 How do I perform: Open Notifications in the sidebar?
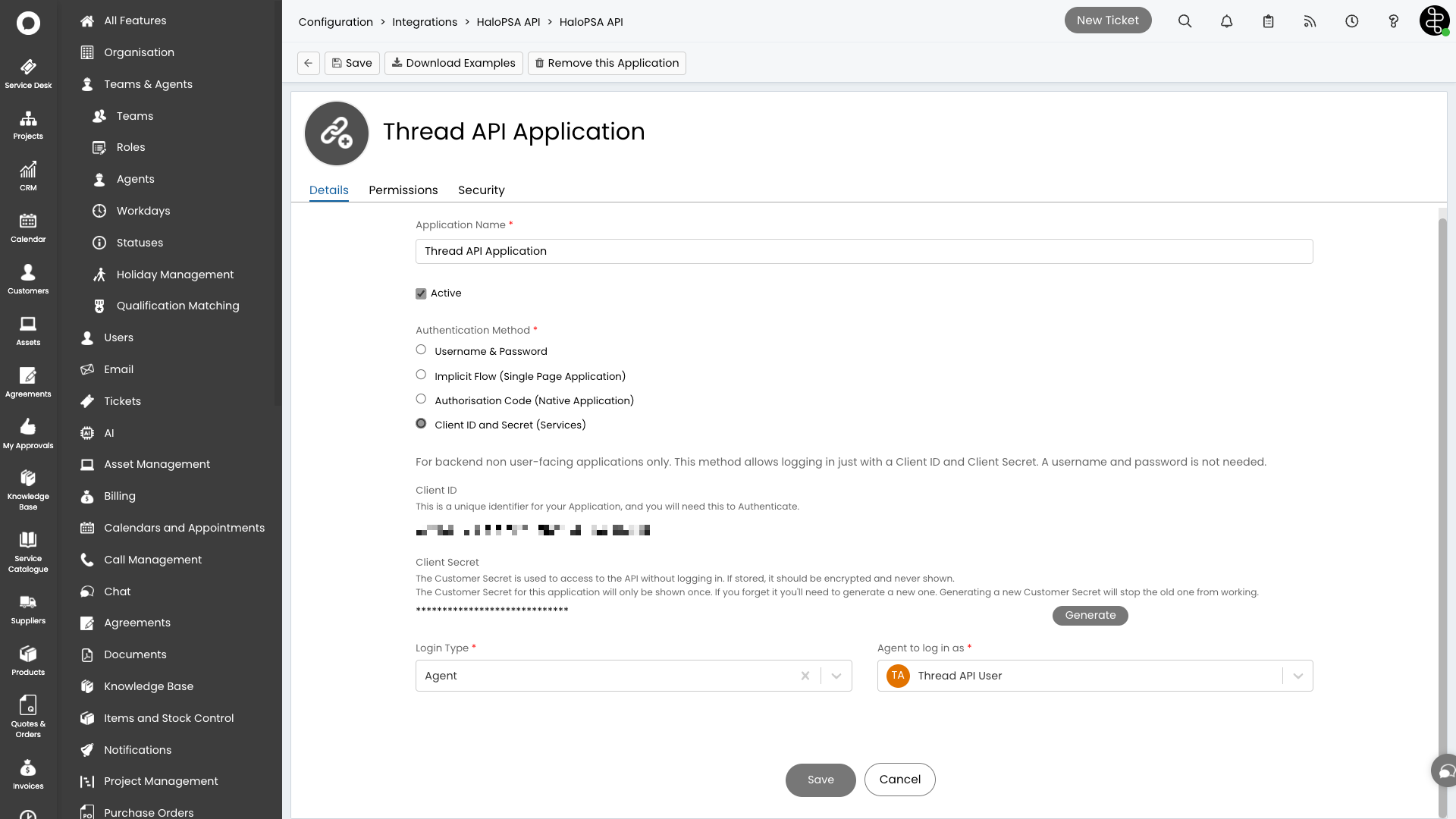pos(138,750)
